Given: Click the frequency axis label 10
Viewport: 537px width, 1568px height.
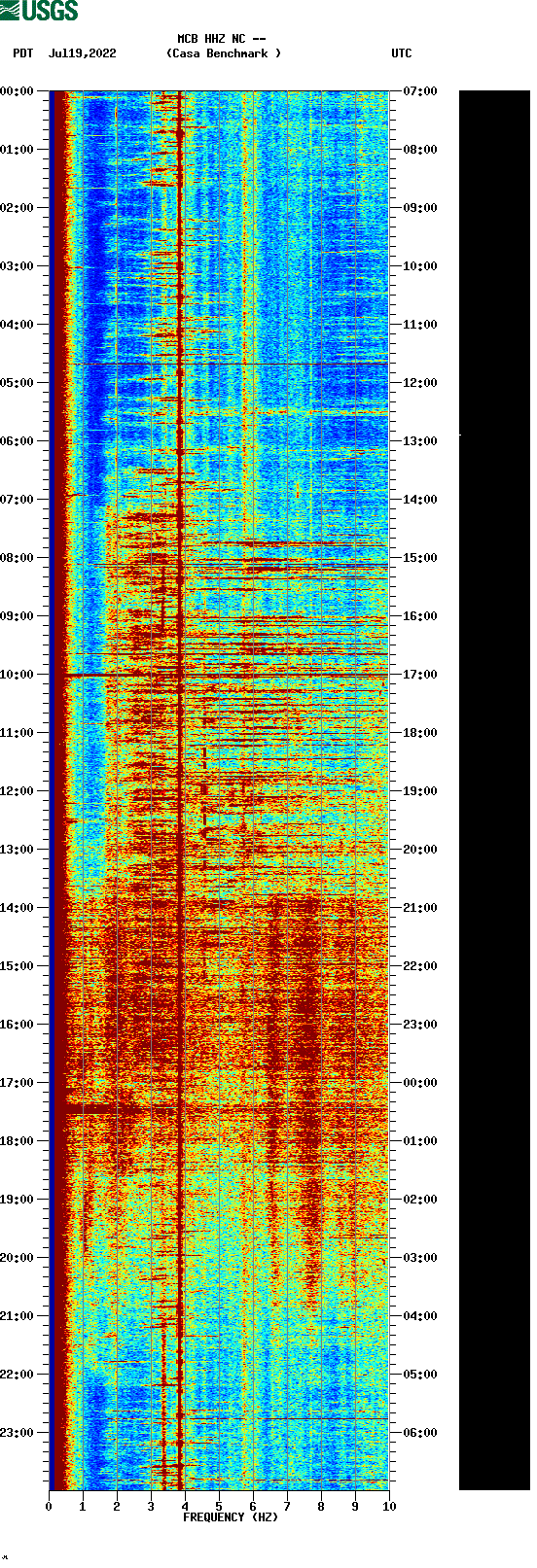Looking at the screenshot, I should (x=389, y=1507).
